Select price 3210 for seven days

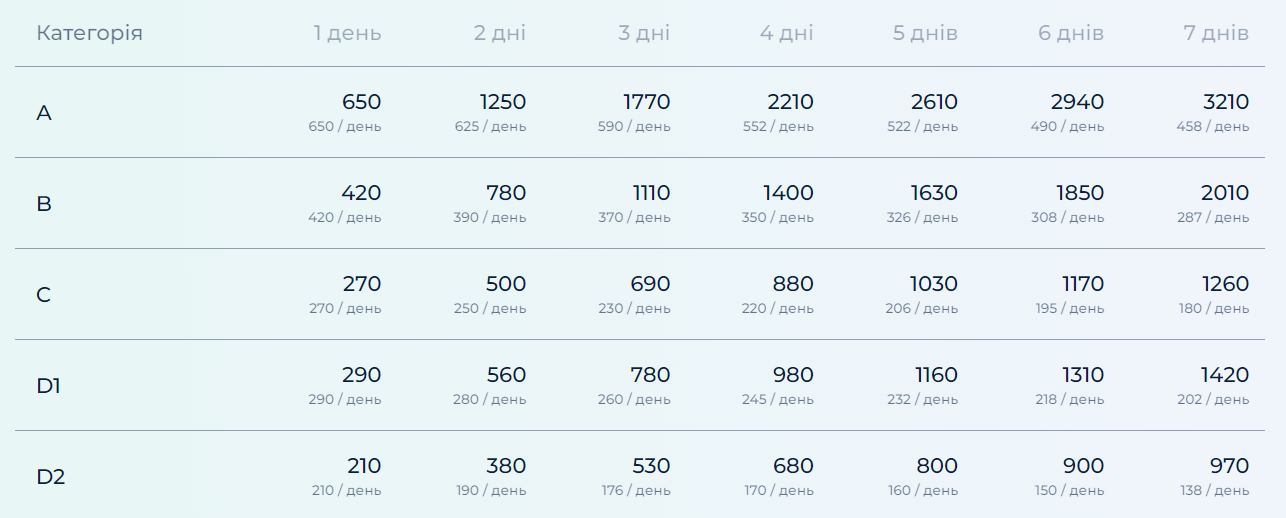click(x=1225, y=102)
